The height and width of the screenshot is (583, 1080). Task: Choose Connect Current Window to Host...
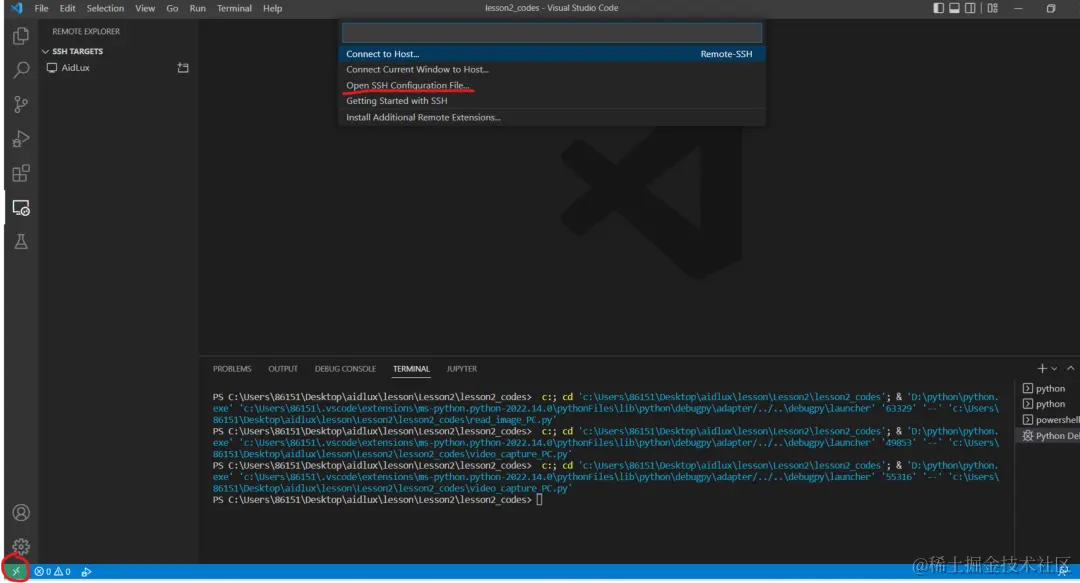tap(552, 69)
